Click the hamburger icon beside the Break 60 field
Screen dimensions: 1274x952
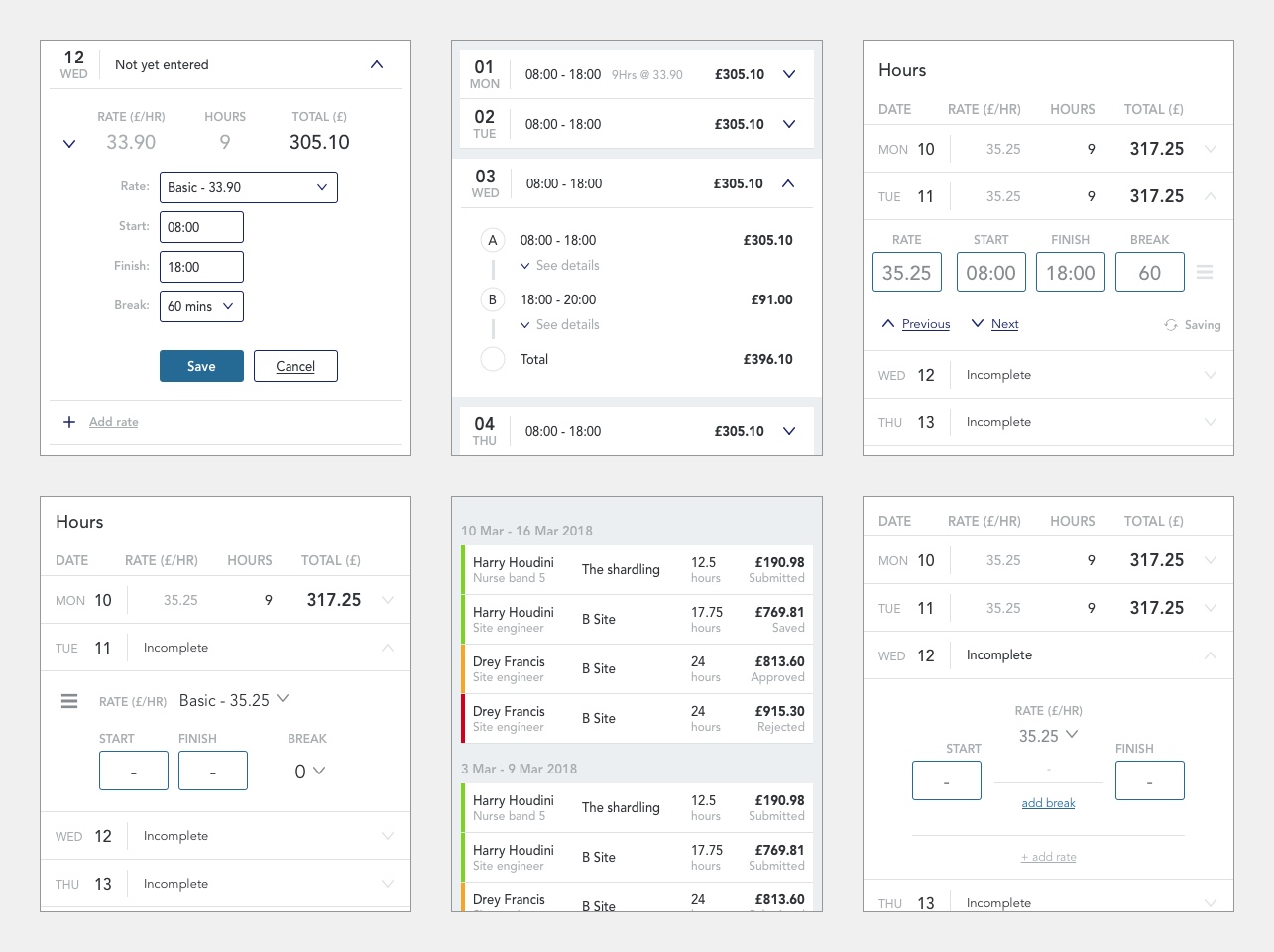point(1205,272)
